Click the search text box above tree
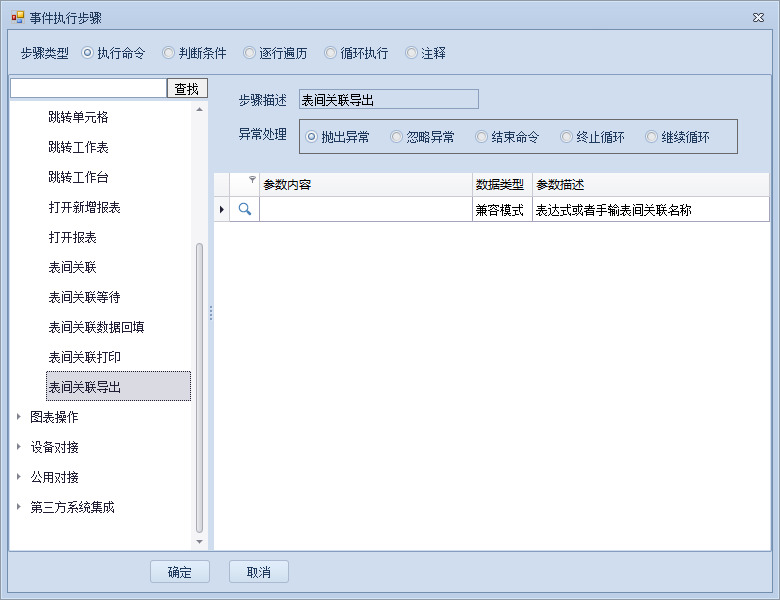Viewport: 780px width, 600px height. (88, 89)
